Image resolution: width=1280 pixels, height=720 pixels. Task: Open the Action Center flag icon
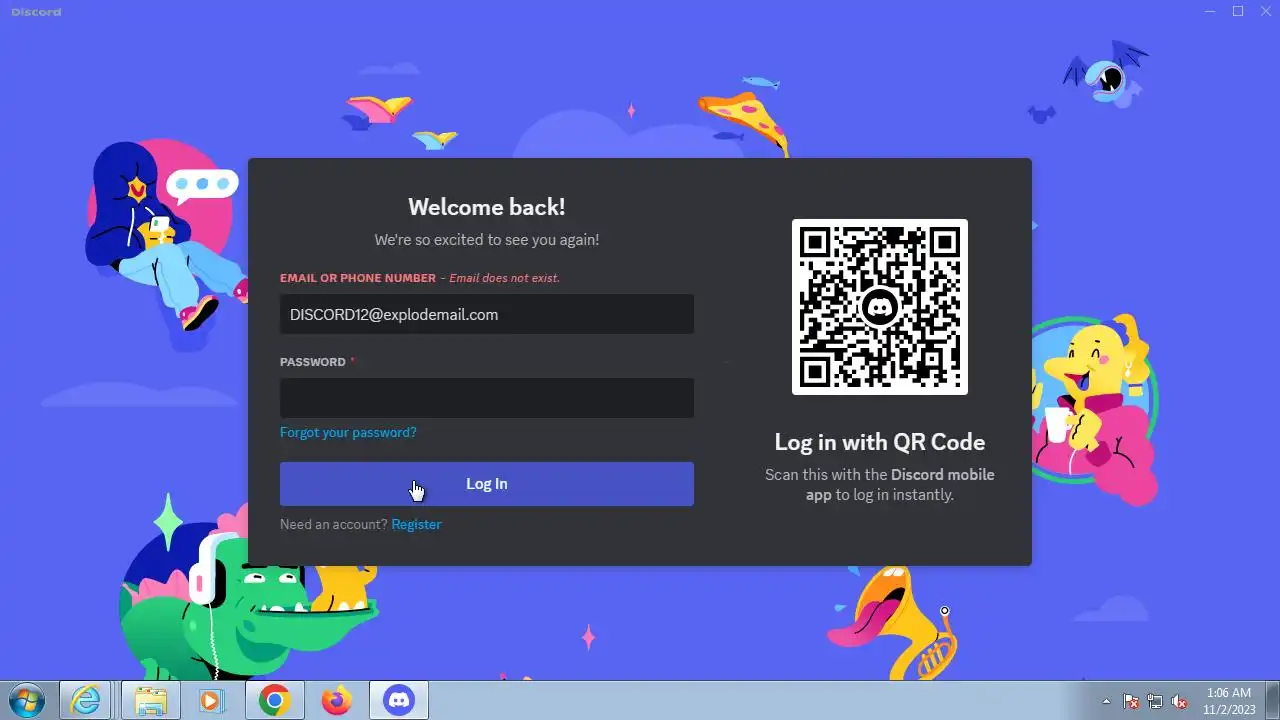(1132, 701)
